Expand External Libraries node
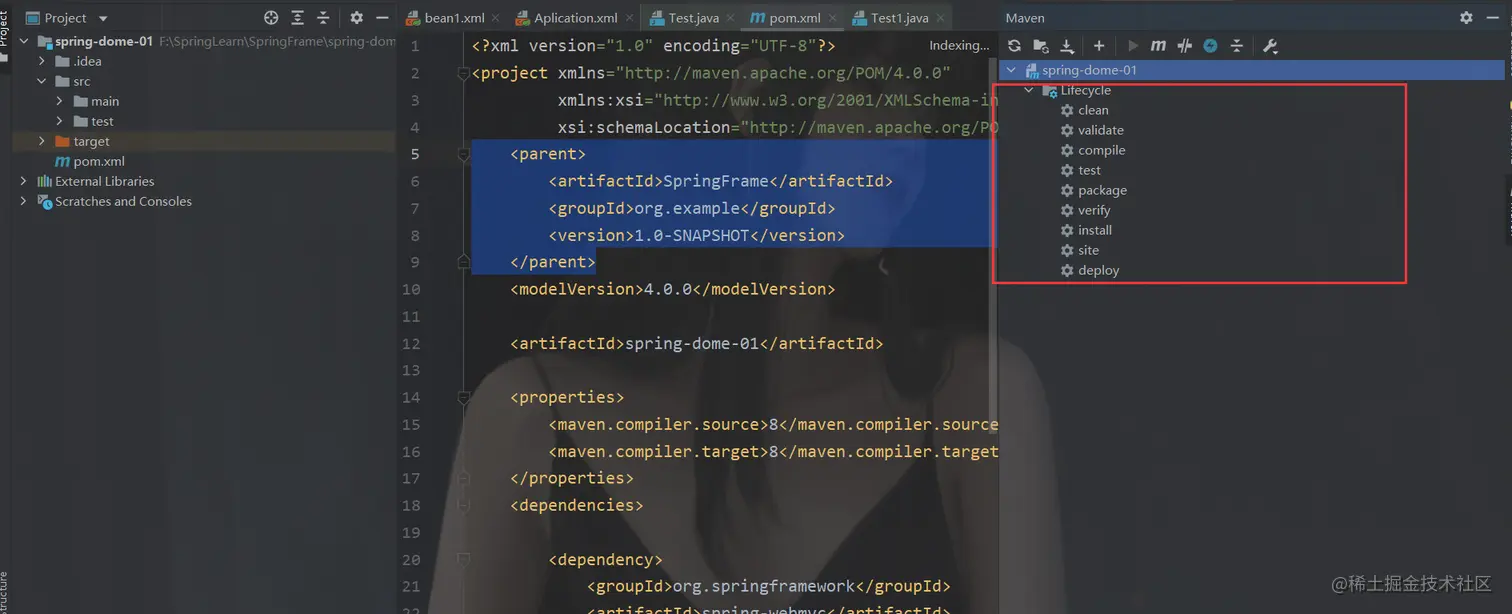 [24, 181]
